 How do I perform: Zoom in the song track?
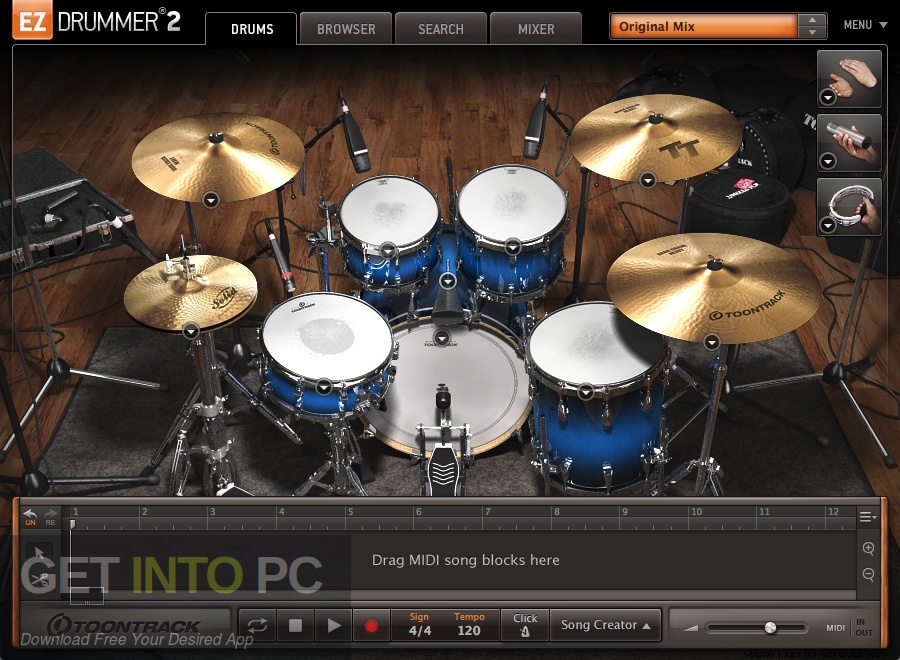(x=868, y=548)
